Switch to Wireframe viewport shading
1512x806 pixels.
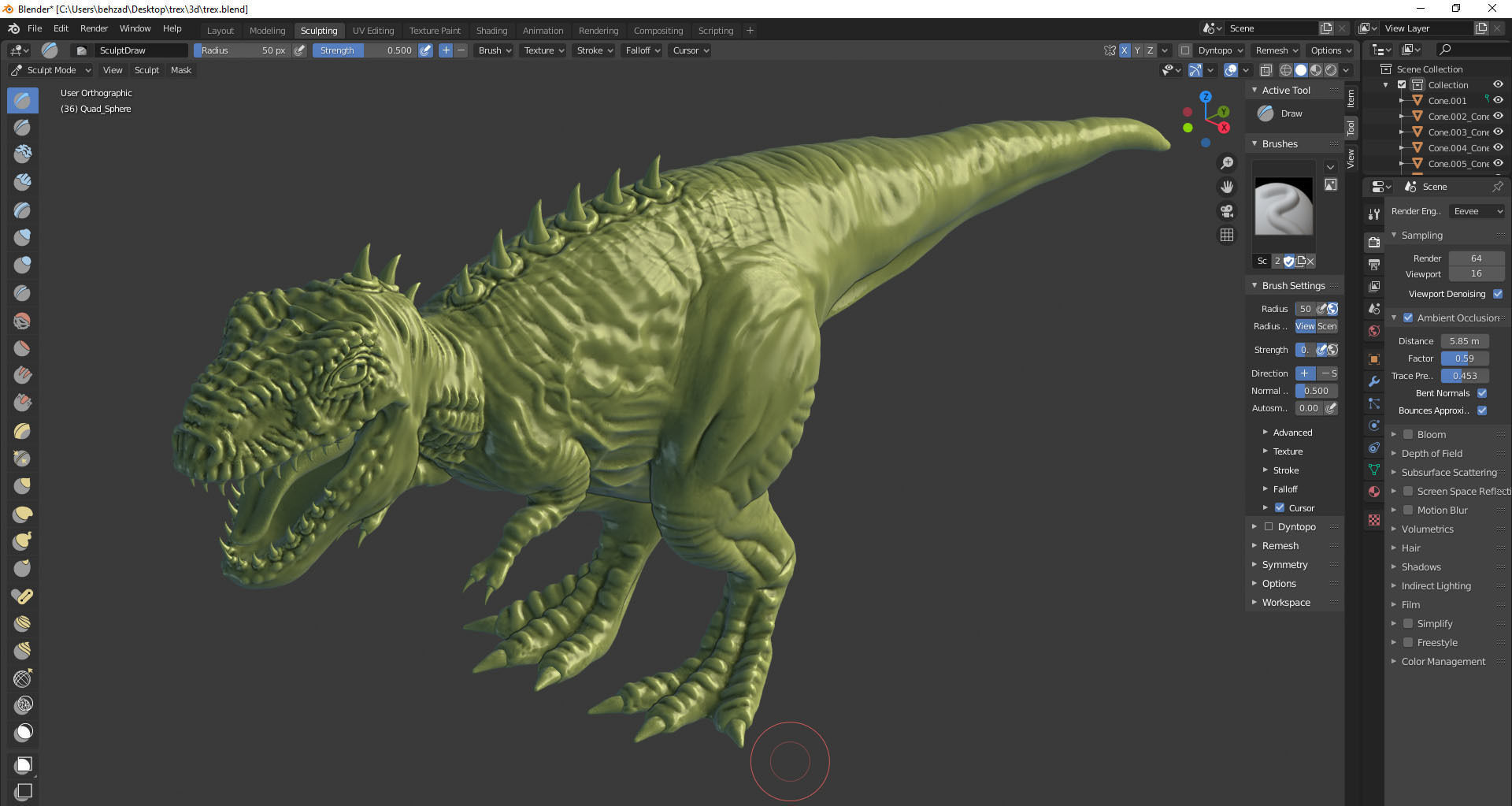1285,70
